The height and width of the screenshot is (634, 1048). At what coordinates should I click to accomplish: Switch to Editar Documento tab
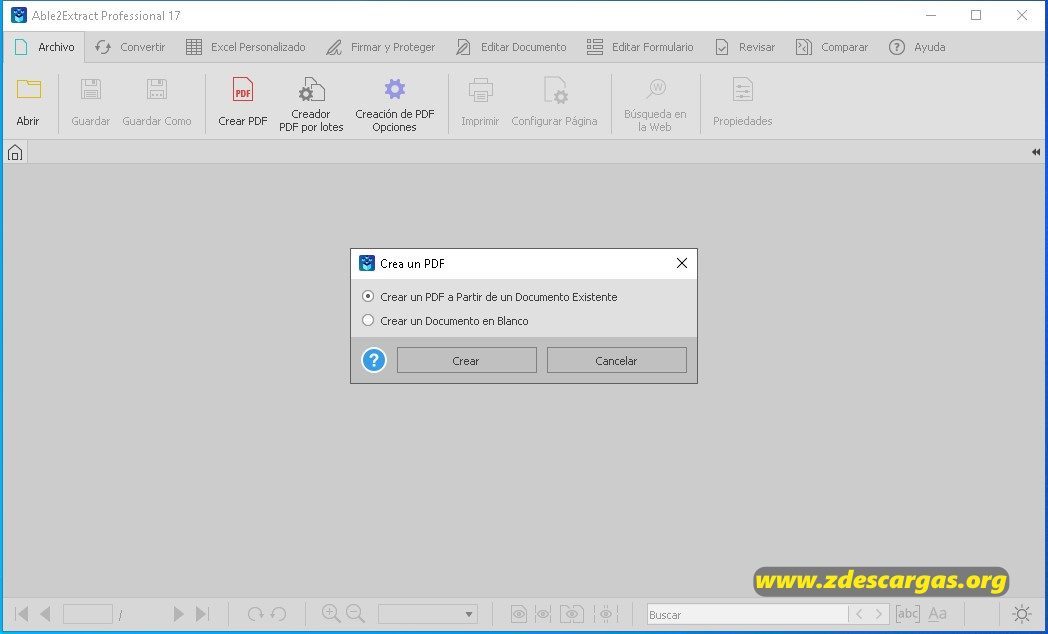pyautogui.click(x=511, y=47)
